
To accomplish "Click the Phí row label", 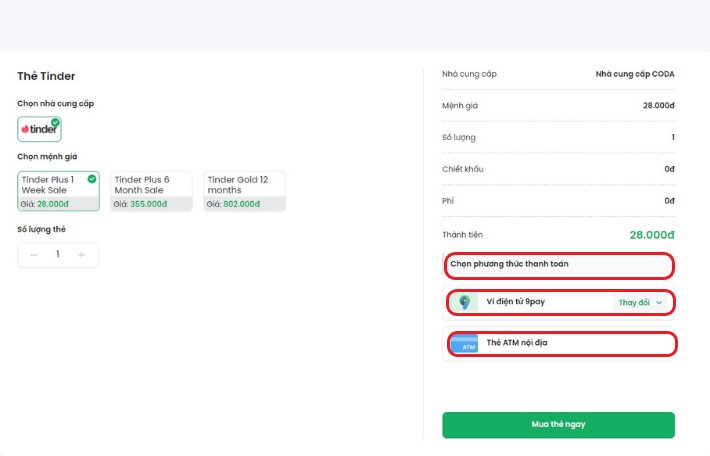I will [x=448, y=201].
